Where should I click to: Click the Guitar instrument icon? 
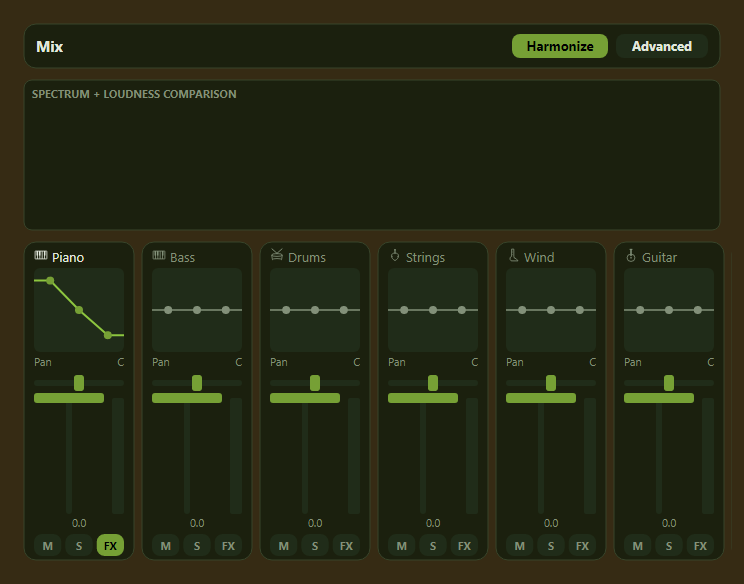tap(631, 255)
